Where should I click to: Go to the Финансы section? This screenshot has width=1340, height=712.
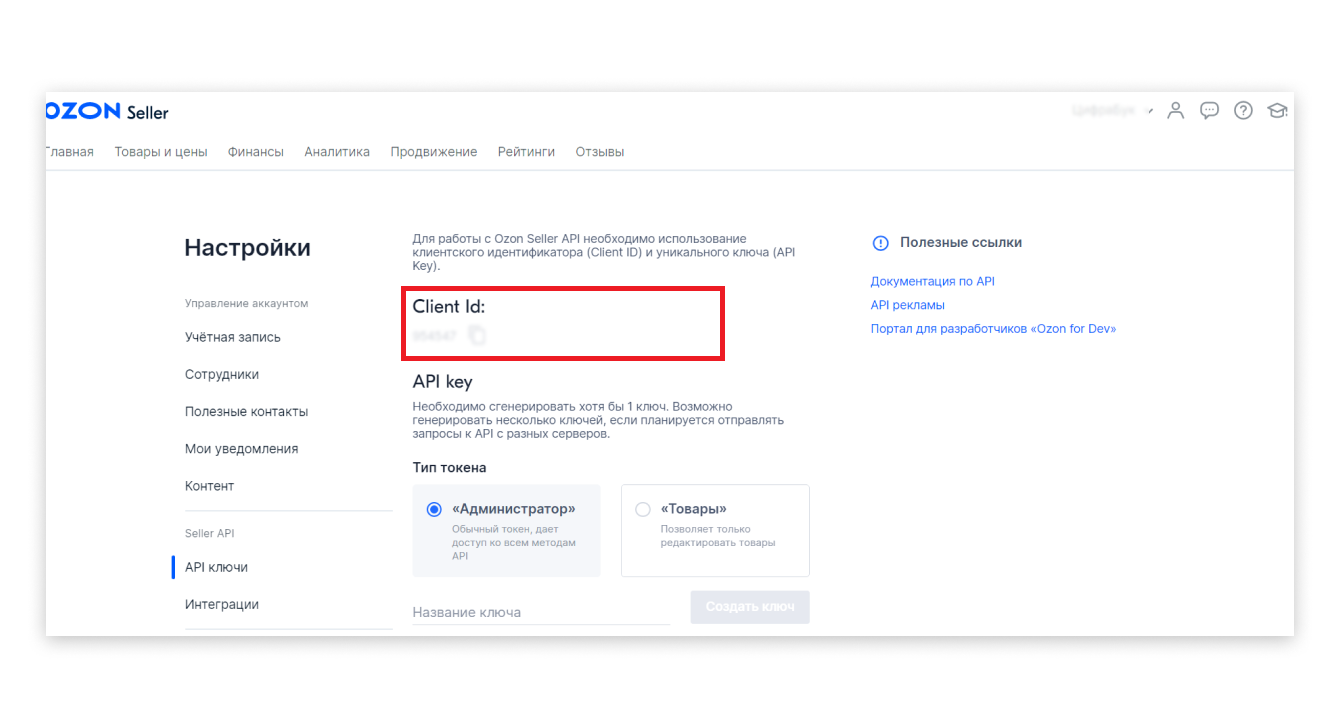click(256, 152)
